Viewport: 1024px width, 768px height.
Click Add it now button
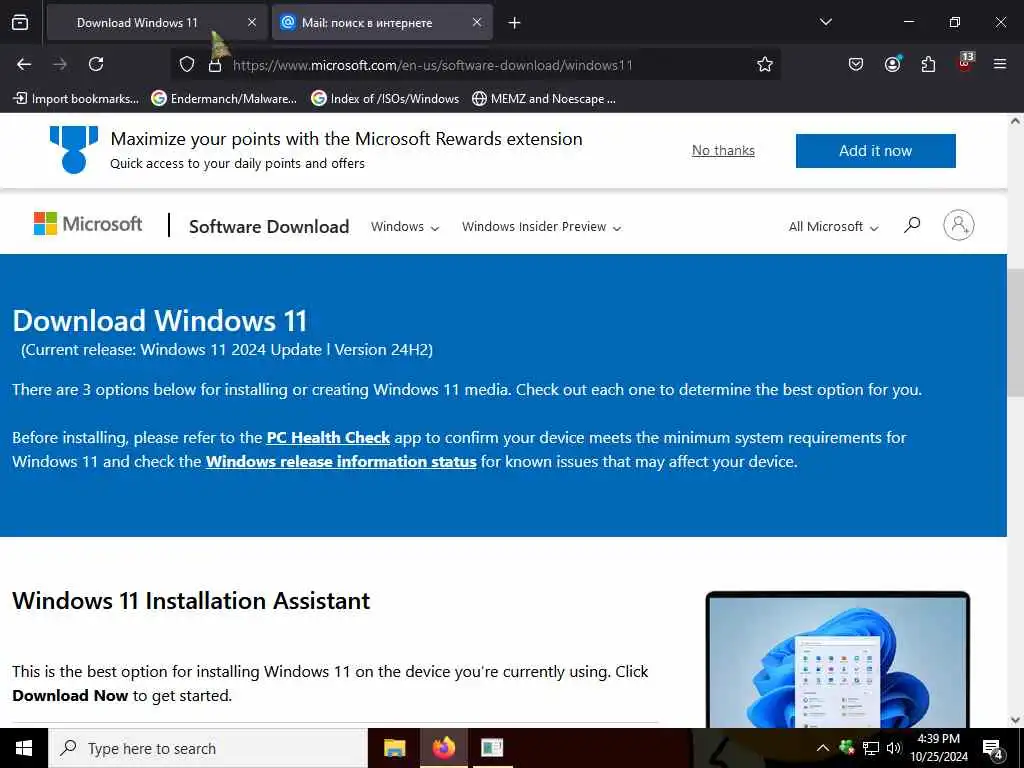tap(875, 151)
